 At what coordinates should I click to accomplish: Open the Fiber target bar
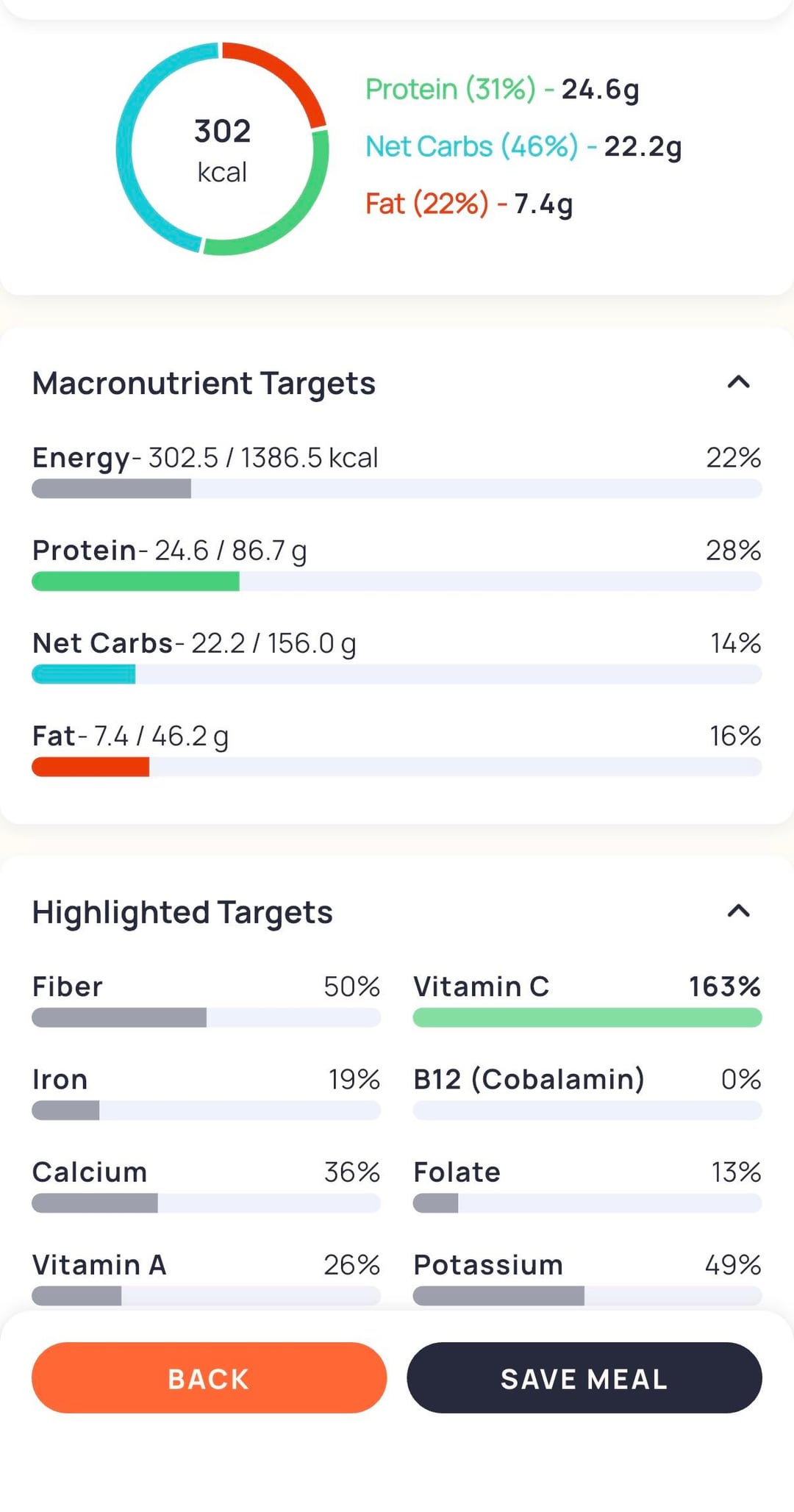tap(206, 1017)
